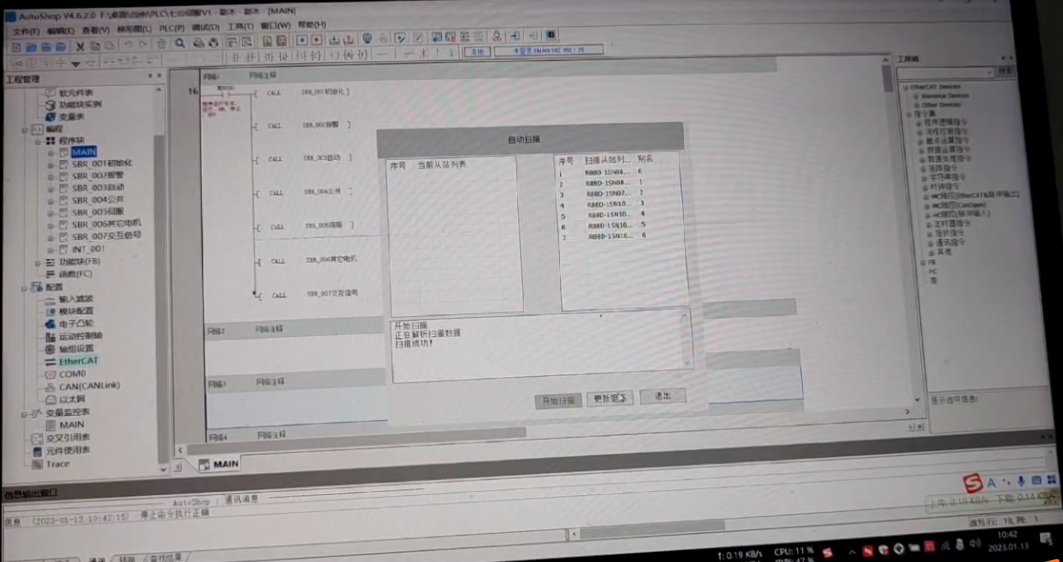Viewport: 1063px width, 562px height.
Task: Click the Sogou input method S icon
Action: pos(971,484)
